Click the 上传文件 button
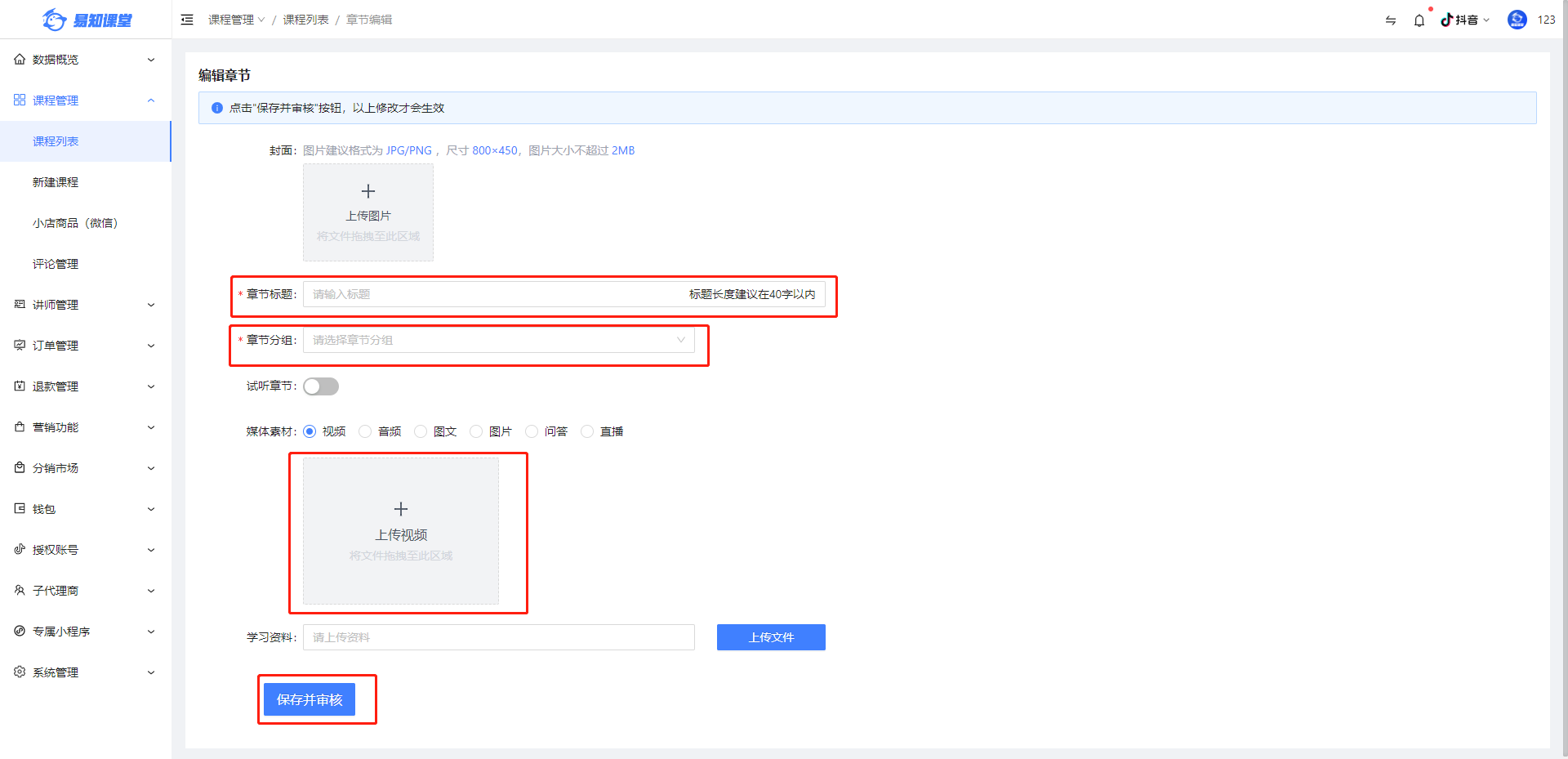 pyautogui.click(x=771, y=637)
